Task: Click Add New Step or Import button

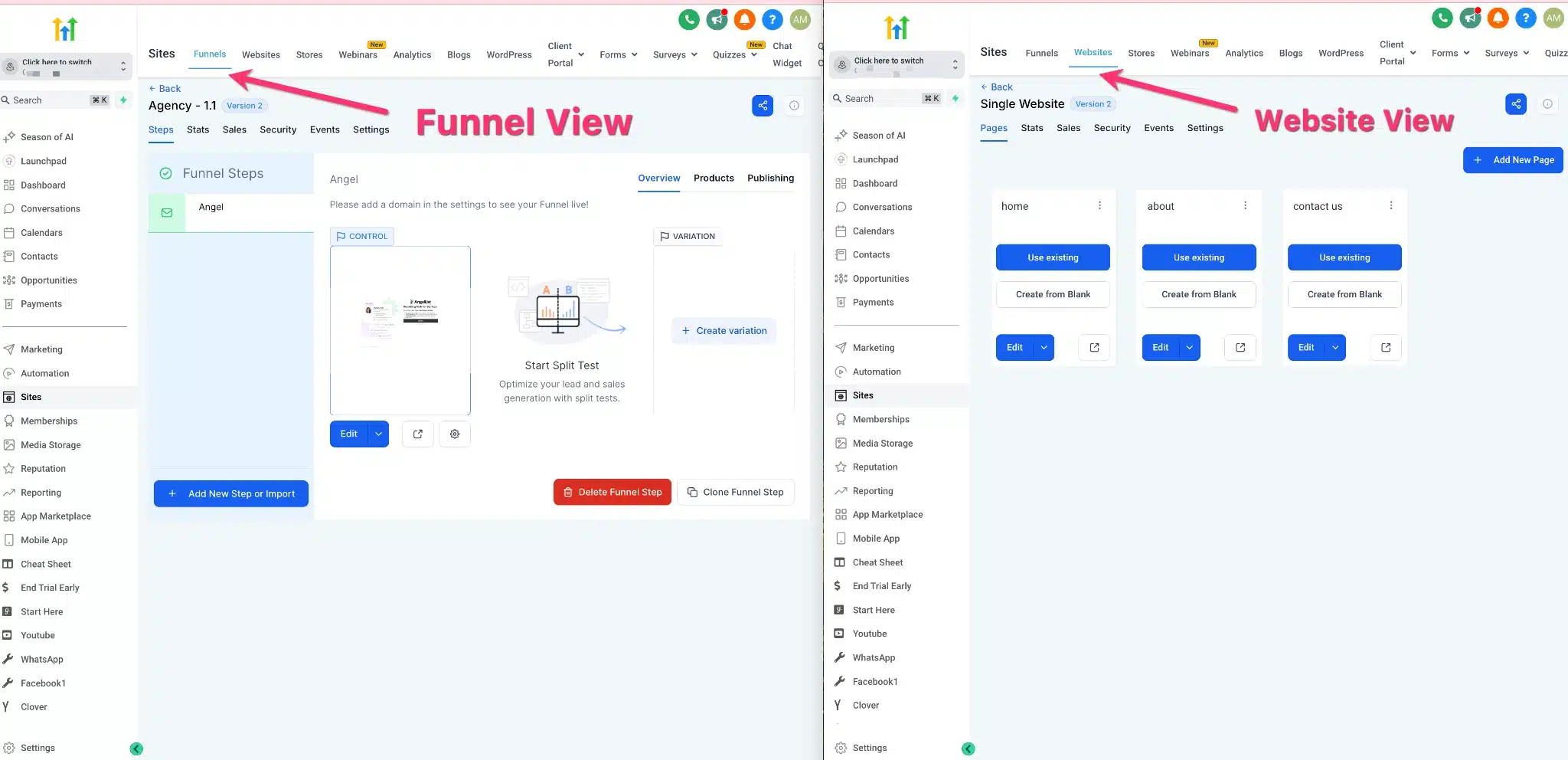Action: (231, 493)
